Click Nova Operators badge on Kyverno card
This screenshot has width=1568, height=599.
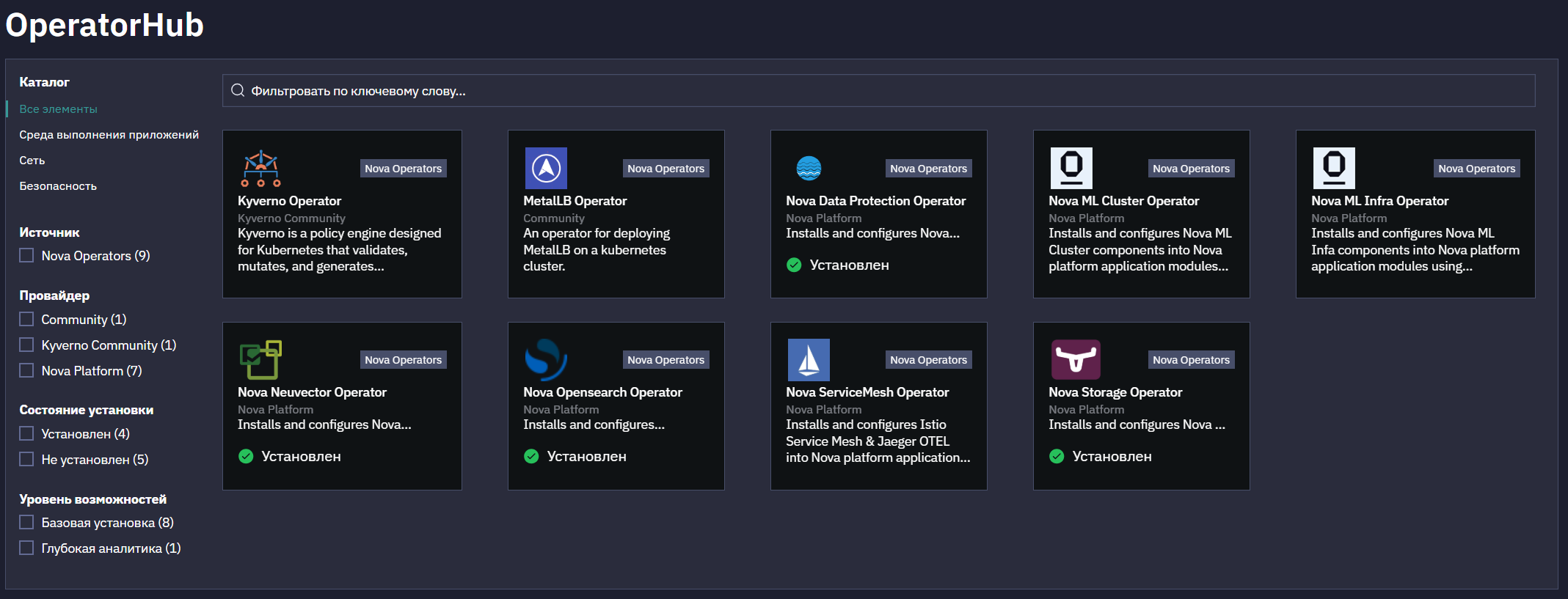pos(403,168)
